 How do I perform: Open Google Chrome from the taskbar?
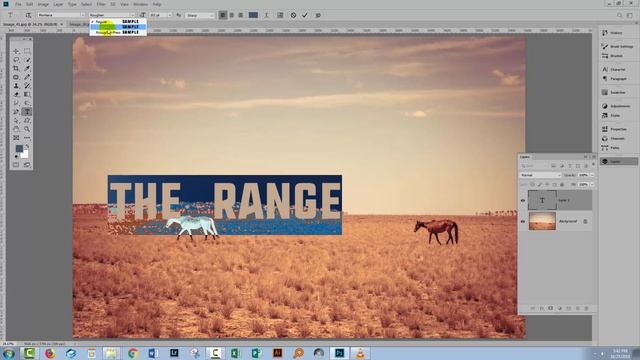point(133,353)
